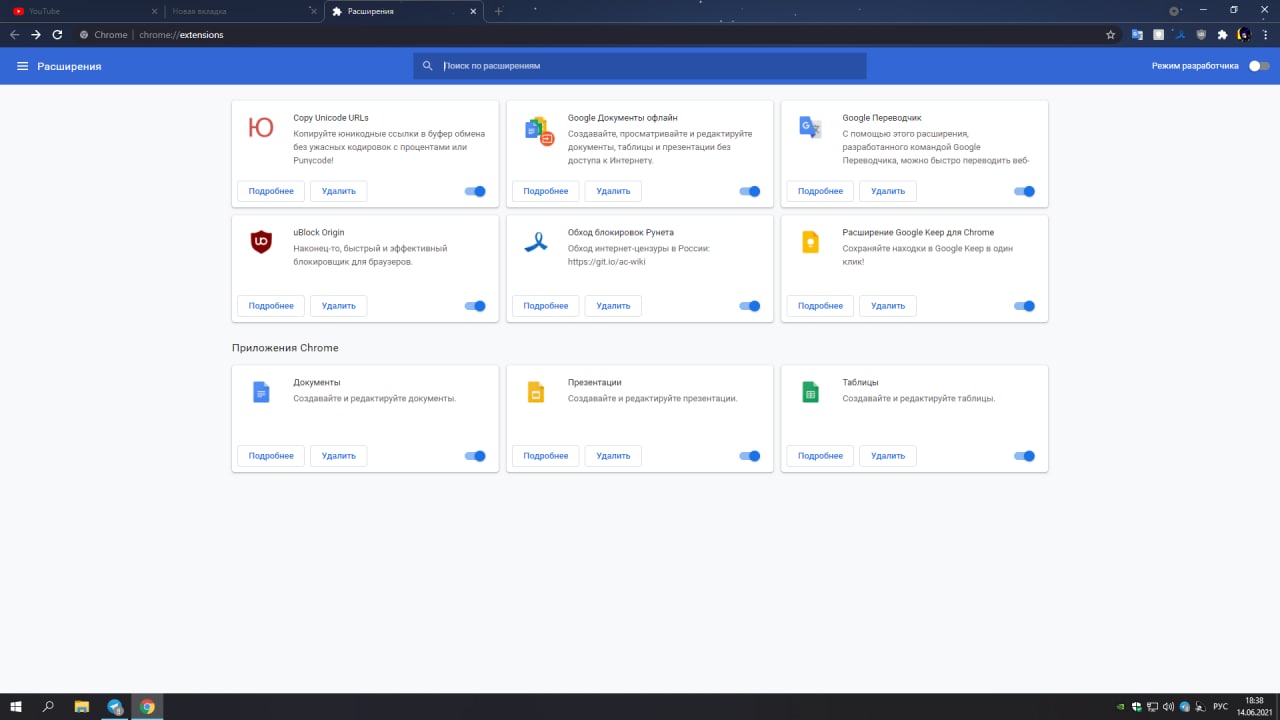Disable the Таблицы app toggle
Viewport: 1280px width, 720px height.
coord(1024,456)
